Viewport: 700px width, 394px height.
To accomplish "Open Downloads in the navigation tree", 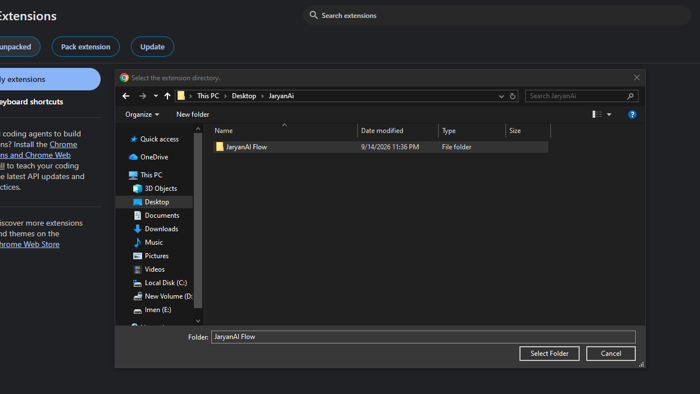I will point(156,229).
